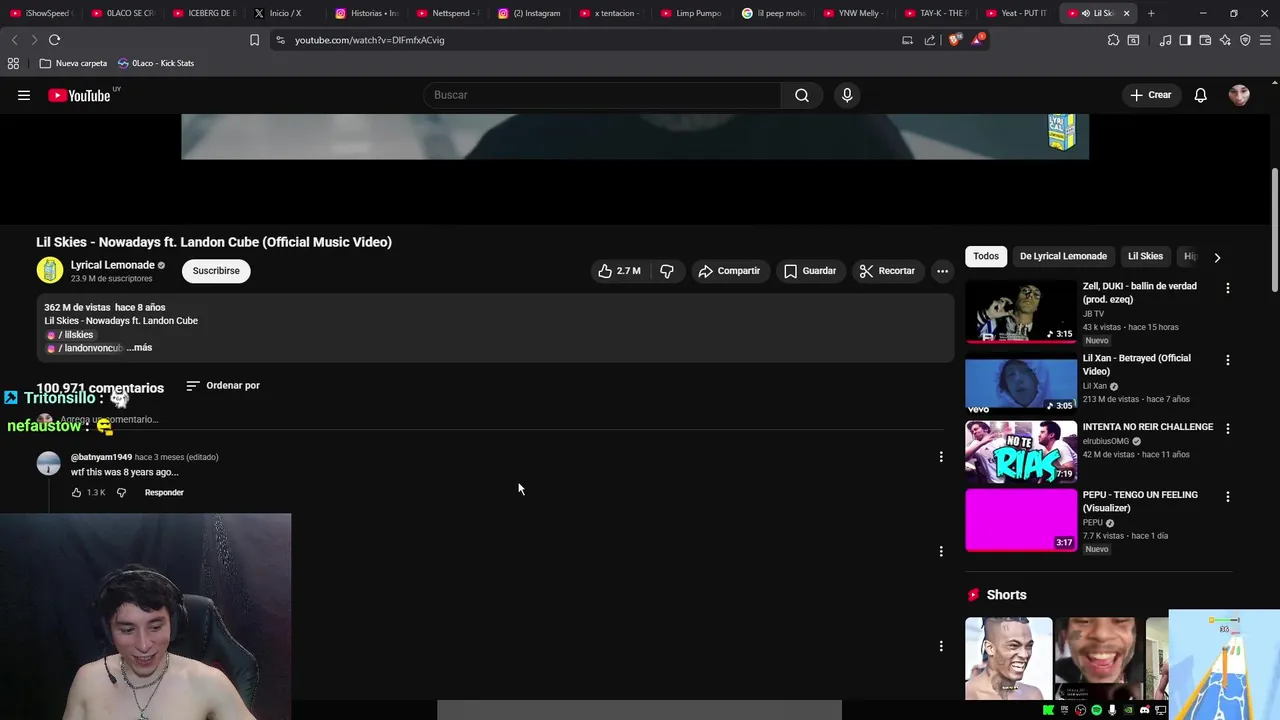Select the Lil Skies filter chip
The image size is (1280, 720).
1145,256
